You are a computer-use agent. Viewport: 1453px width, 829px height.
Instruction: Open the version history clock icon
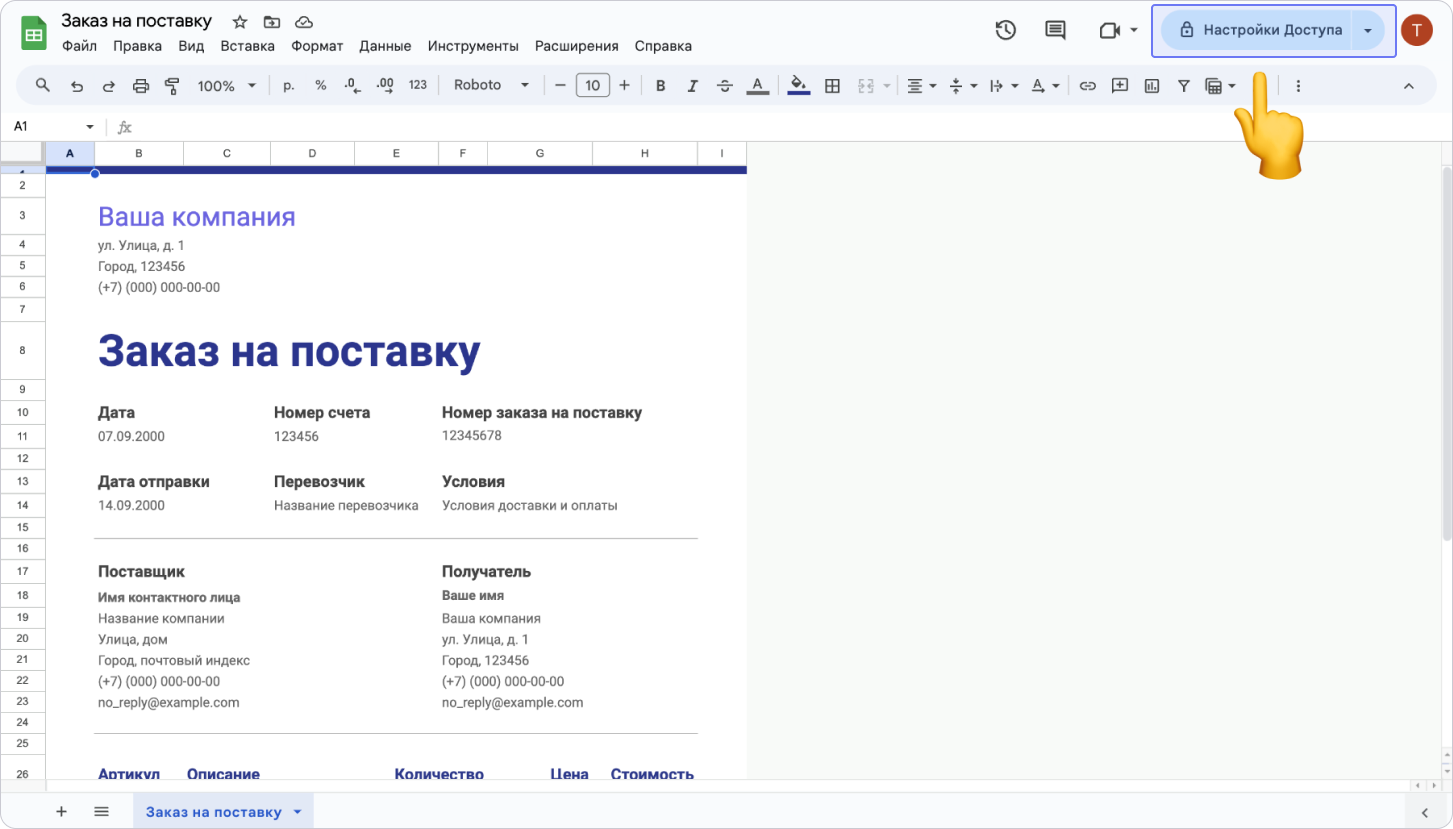click(x=1005, y=30)
